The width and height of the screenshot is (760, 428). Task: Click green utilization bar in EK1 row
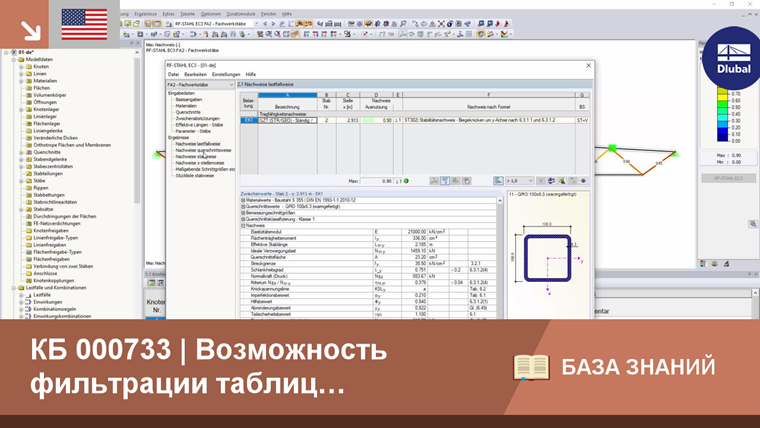[x=369, y=120]
